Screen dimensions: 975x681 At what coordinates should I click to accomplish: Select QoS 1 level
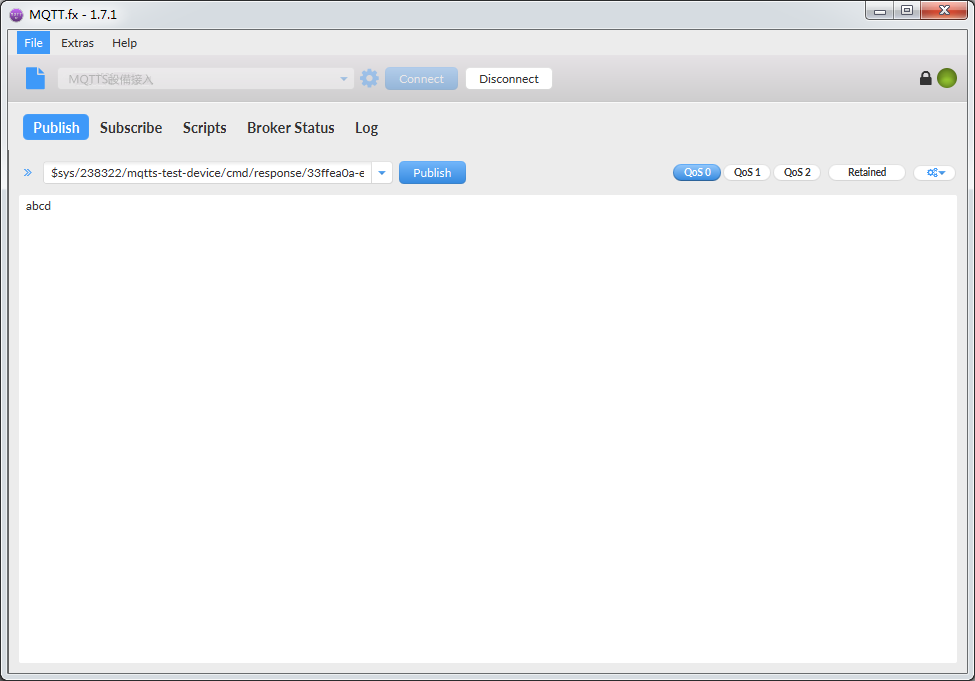(747, 172)
